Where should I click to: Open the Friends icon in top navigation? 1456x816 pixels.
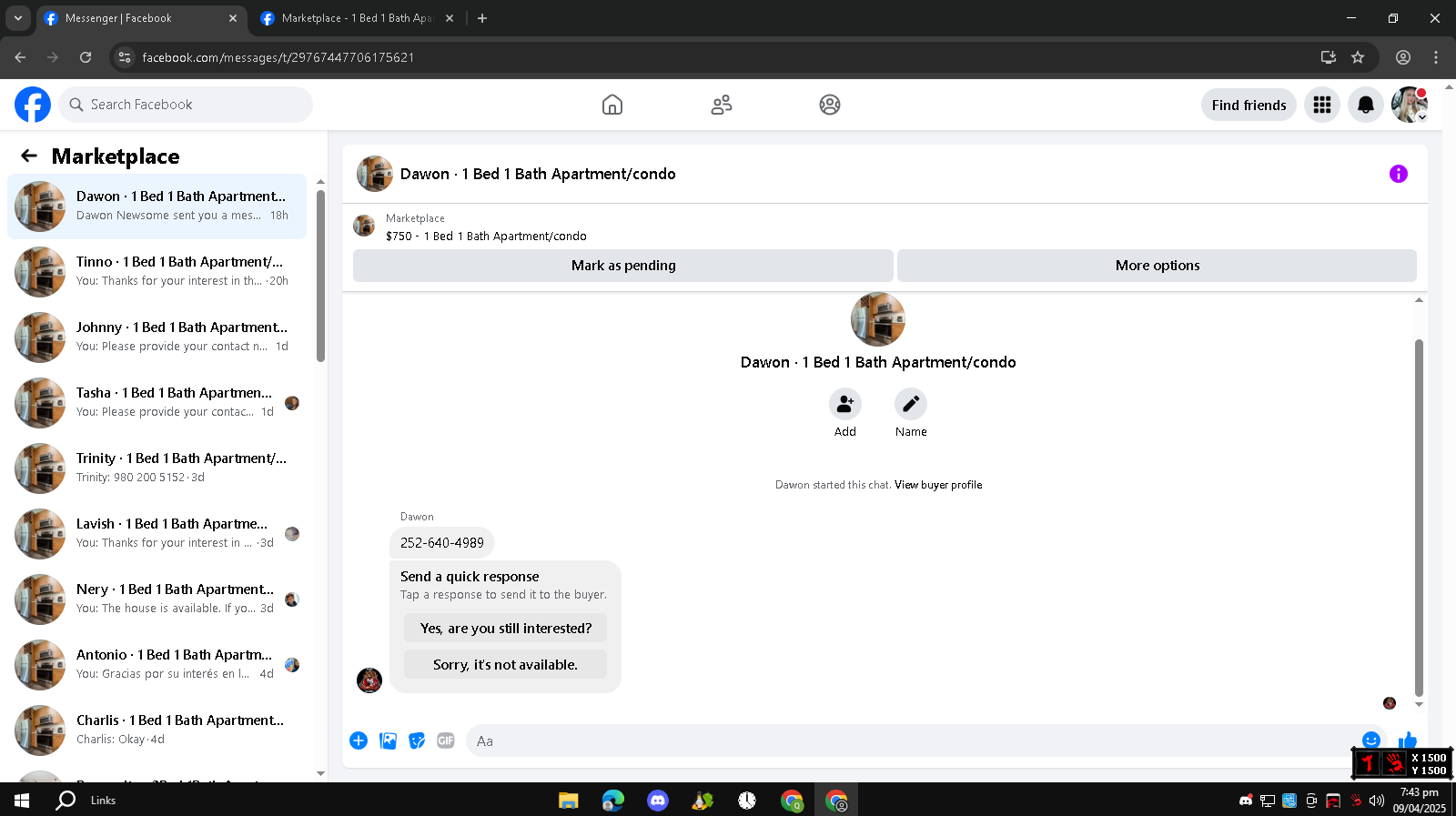(722, 105)
